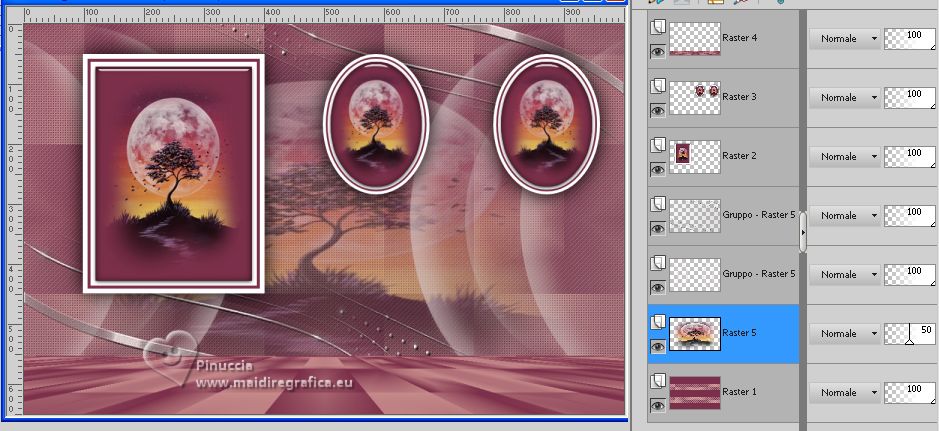The image size is (939, 431).
Task: Select the Gruppo - Raster 5 label directly below Raster 2
Action: point(759,215)
